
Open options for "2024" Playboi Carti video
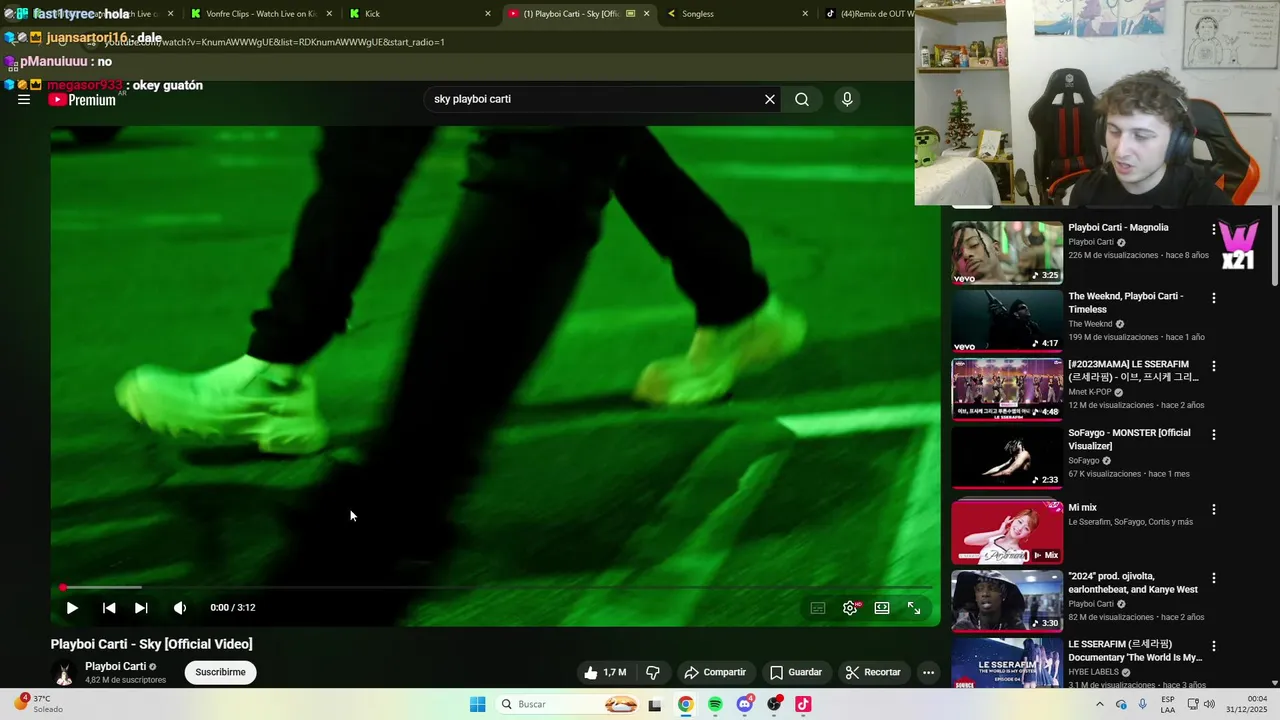click(1214, 578)
